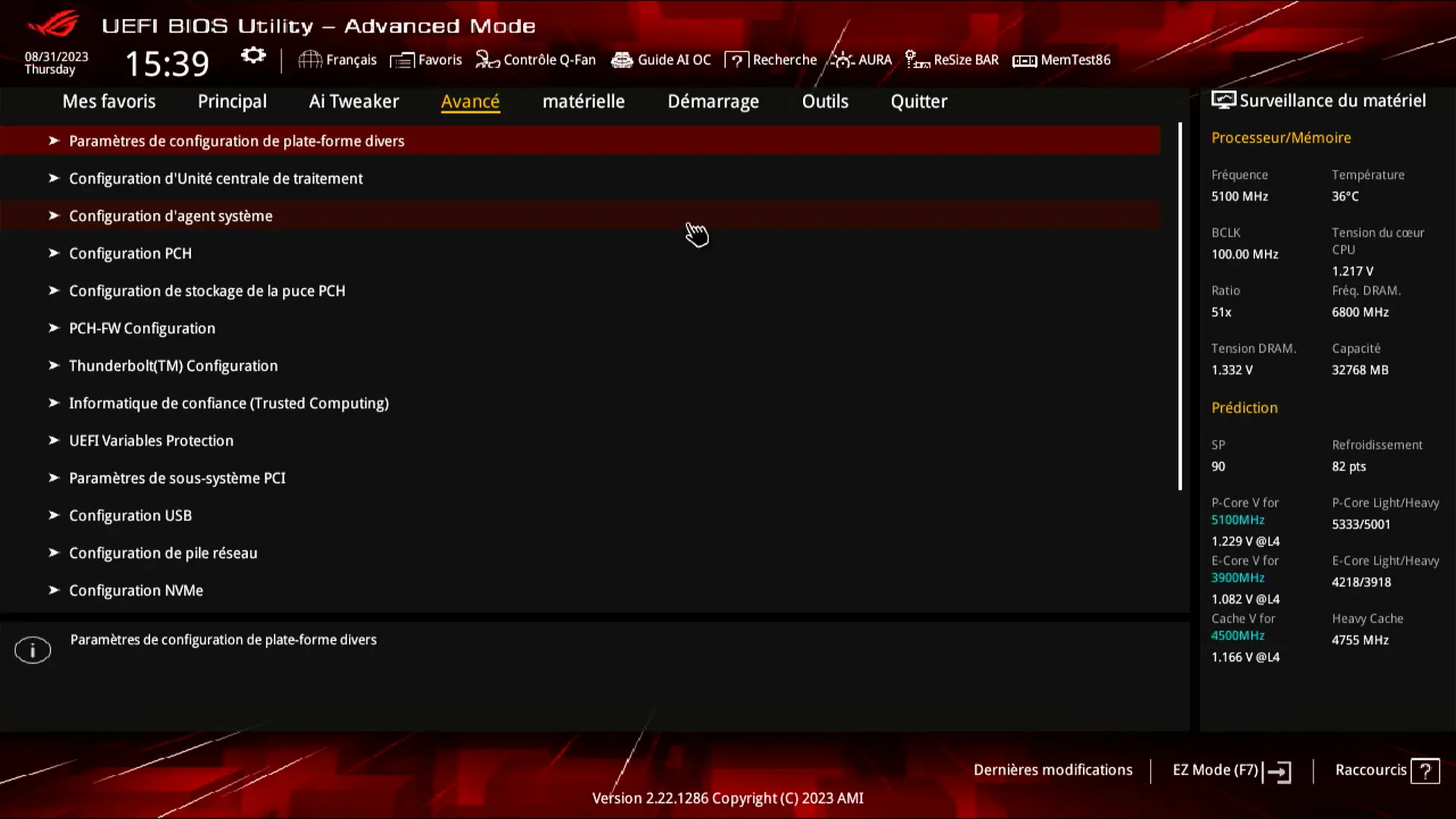Switch to EZ Mode (F7)
Screen dimensions: 1456x819
tap(1232, 770)
